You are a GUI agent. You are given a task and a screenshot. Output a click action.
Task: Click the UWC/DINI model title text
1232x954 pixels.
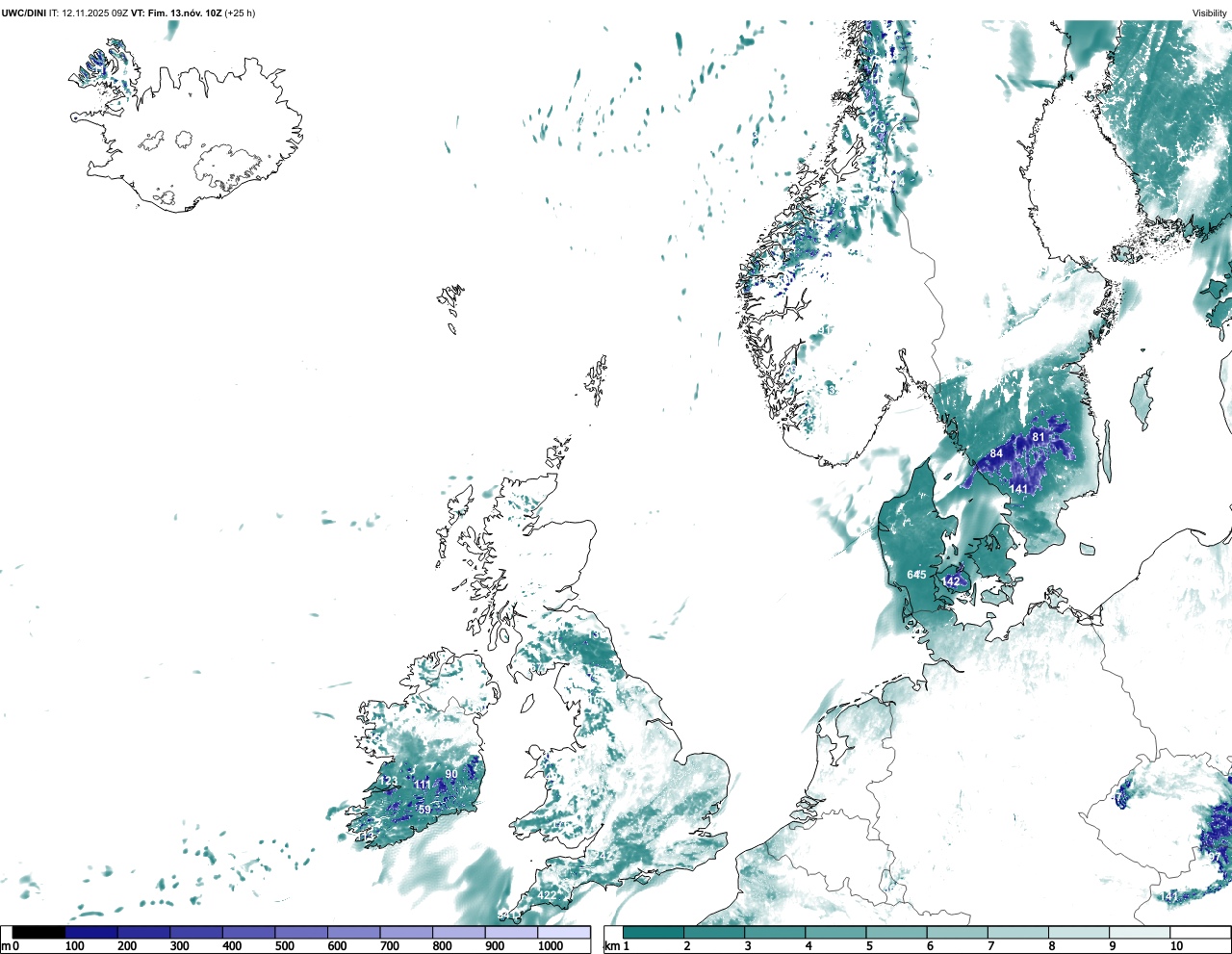pyautogui.click(x=24, y=13)
